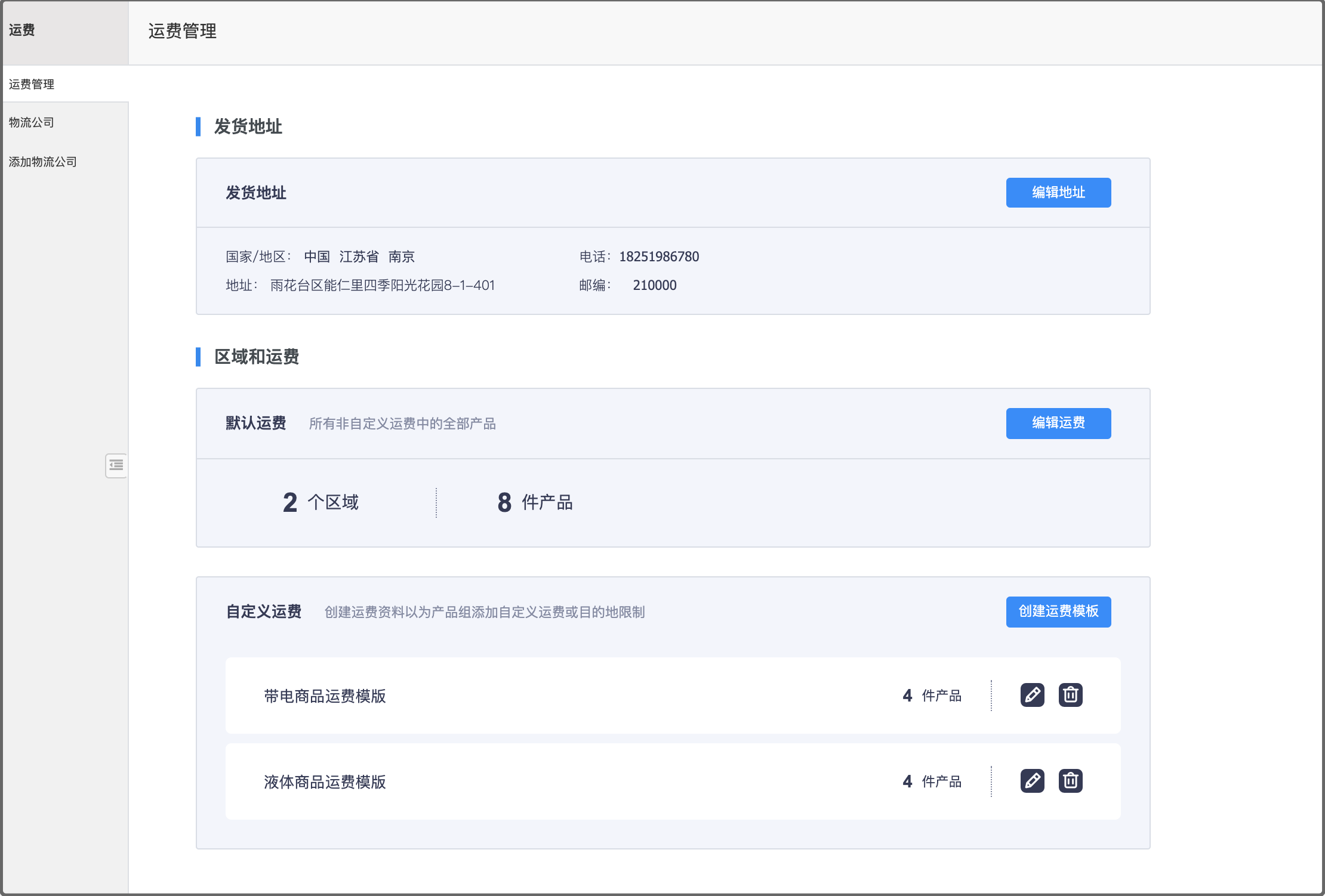Select the 液体商品运费模版 row
This screenshot has height=896, width=1325.
[325, 782]
